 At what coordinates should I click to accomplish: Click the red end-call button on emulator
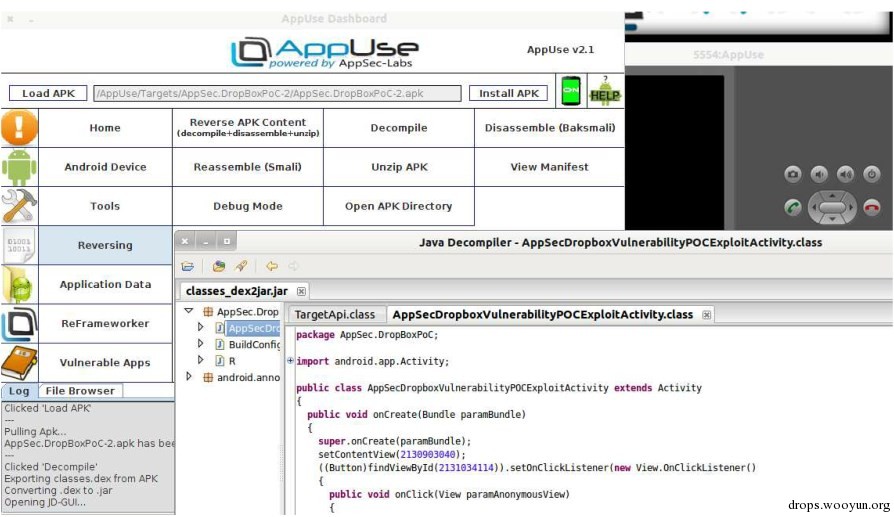(x=871, y=207)
